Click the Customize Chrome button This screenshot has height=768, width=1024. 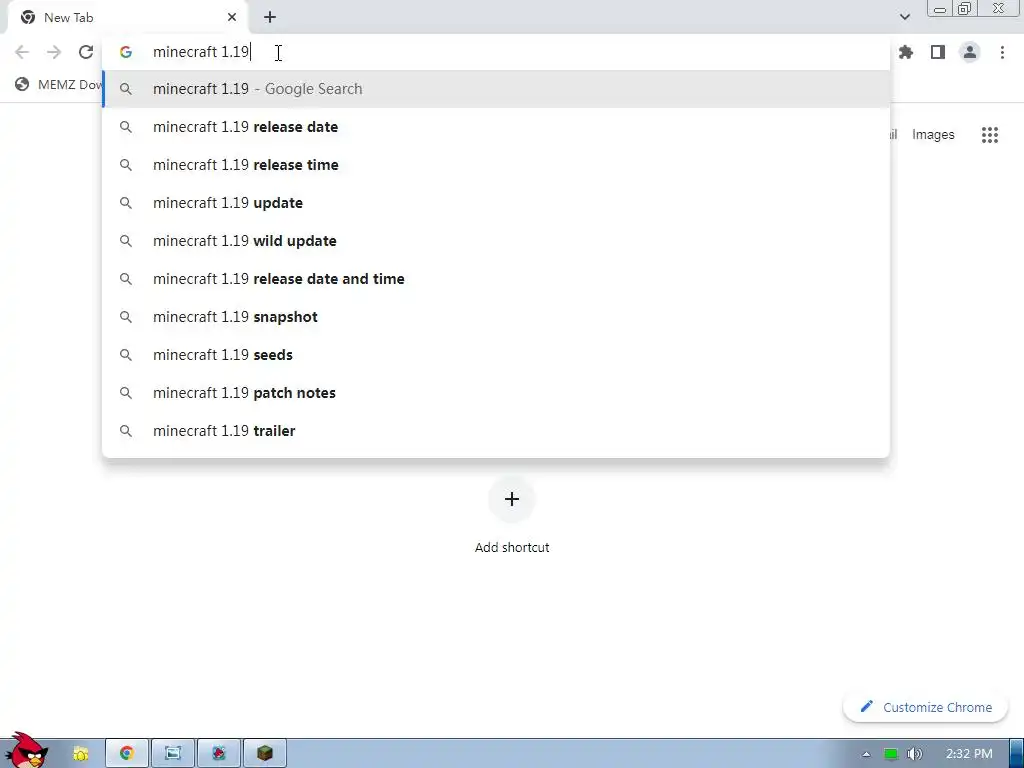[925, 707]
